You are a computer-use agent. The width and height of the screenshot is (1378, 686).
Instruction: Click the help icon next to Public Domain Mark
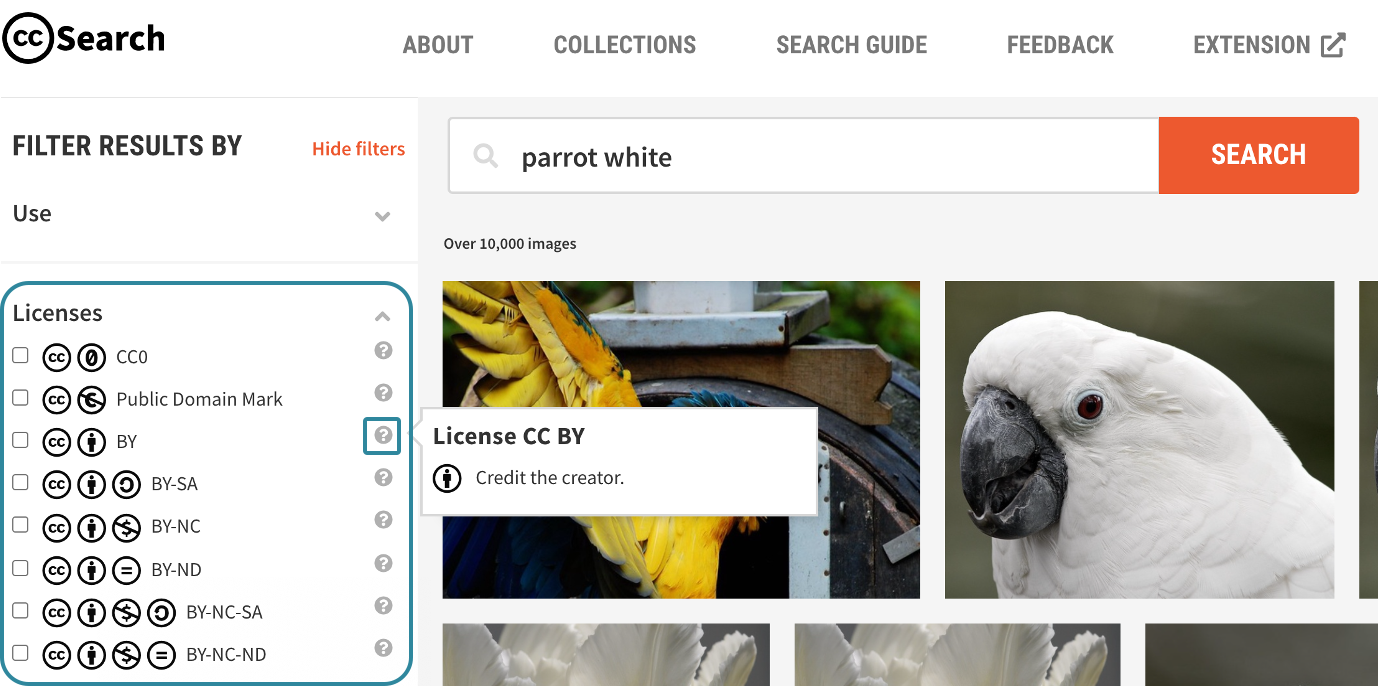(383, 393)
